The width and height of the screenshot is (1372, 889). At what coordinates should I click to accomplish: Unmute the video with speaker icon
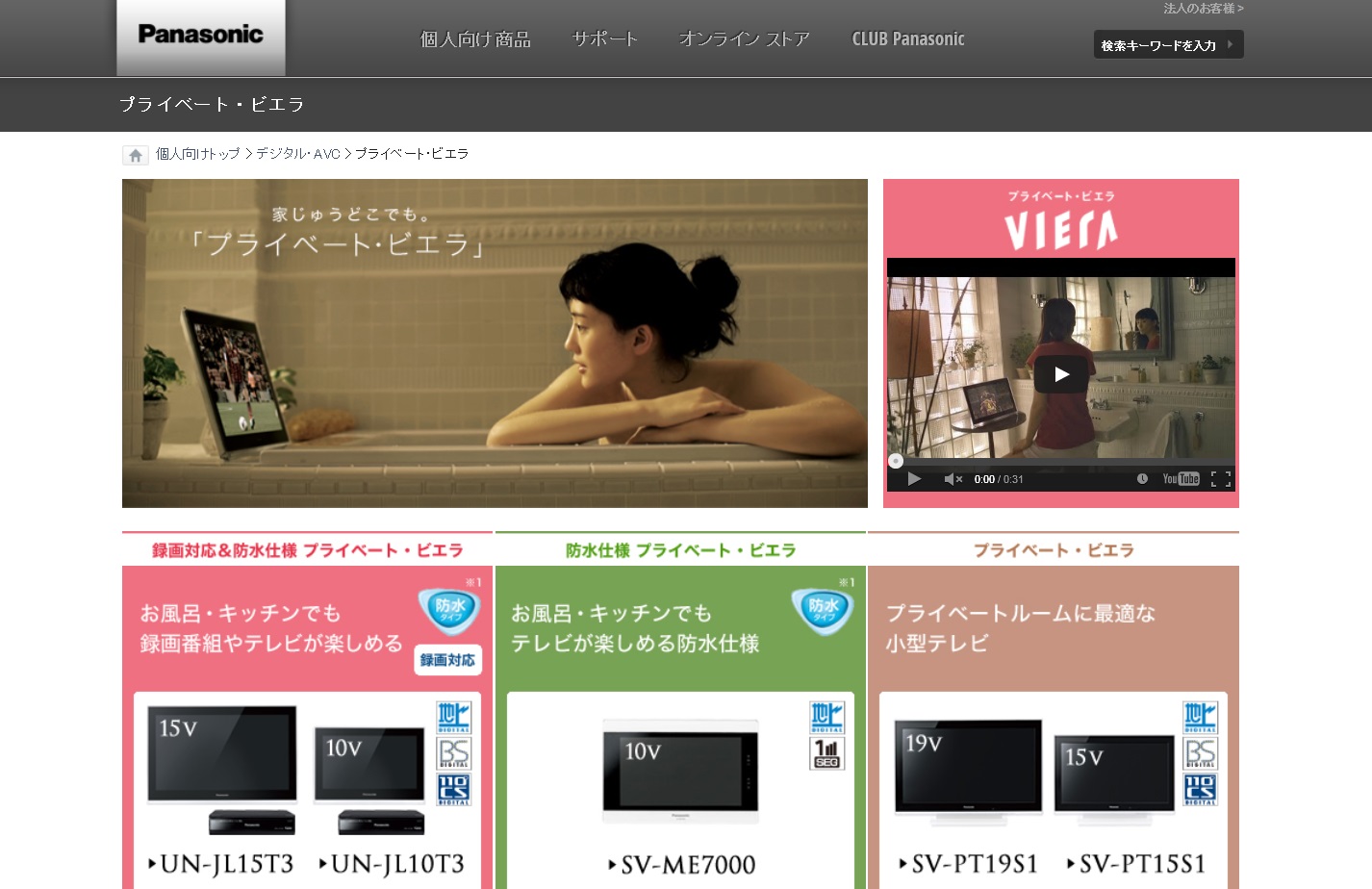click(x=953, y=479)
